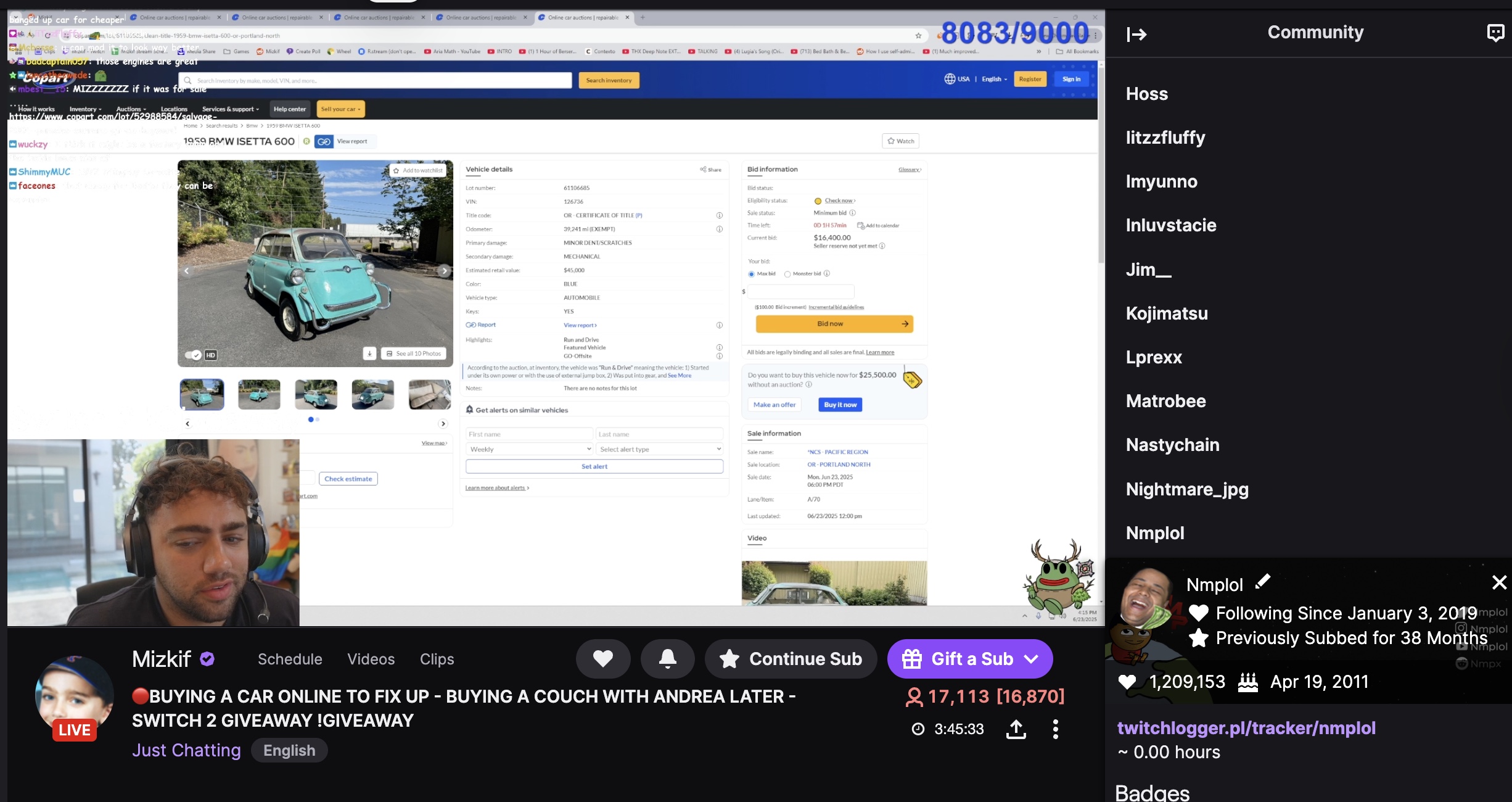Show previous vehicle photo arrow
This screenshot has height=802, width=1512.
(187, 271)
